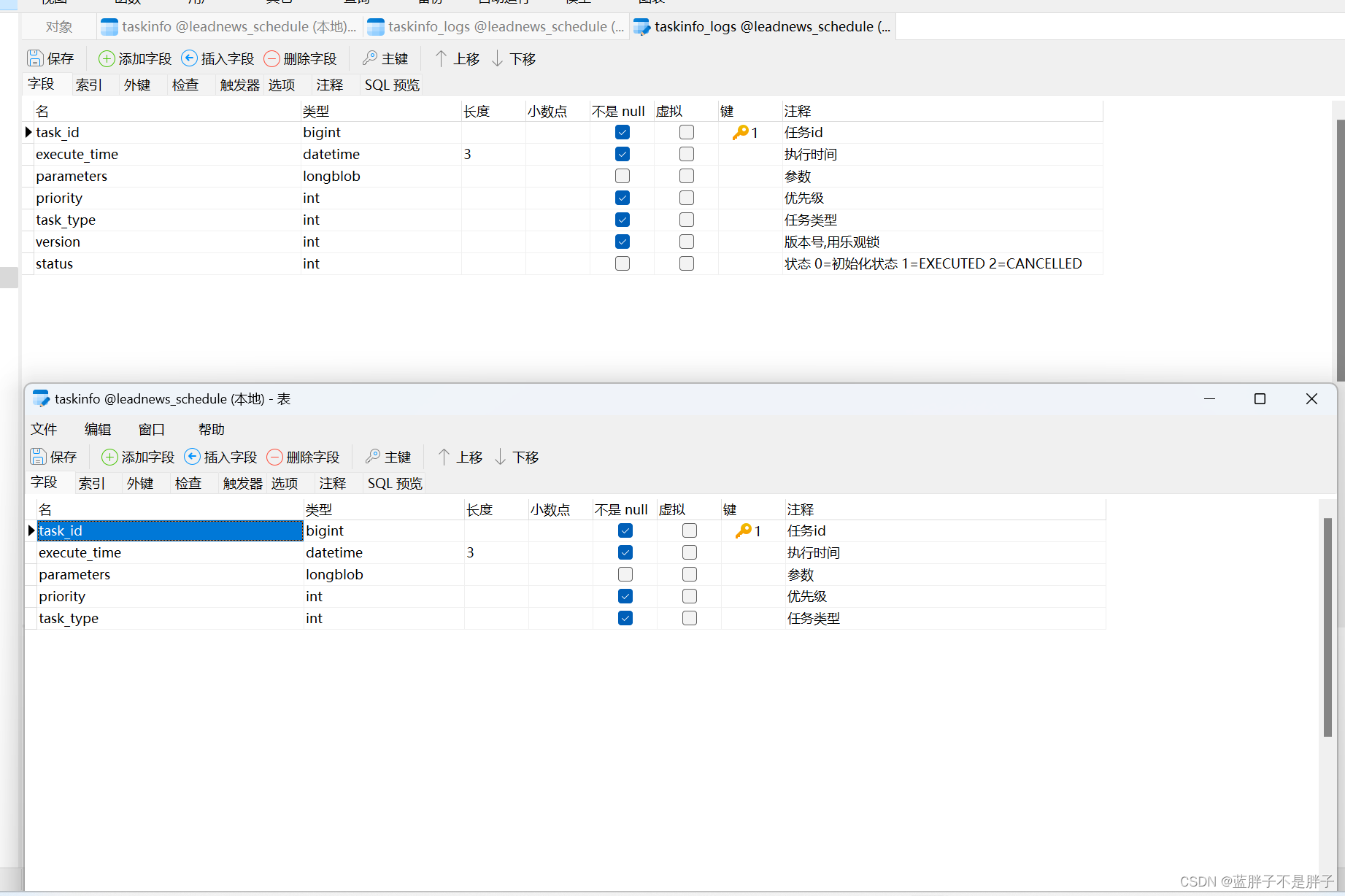Switch to first taskinfo (本地) tab

[229, 27]
